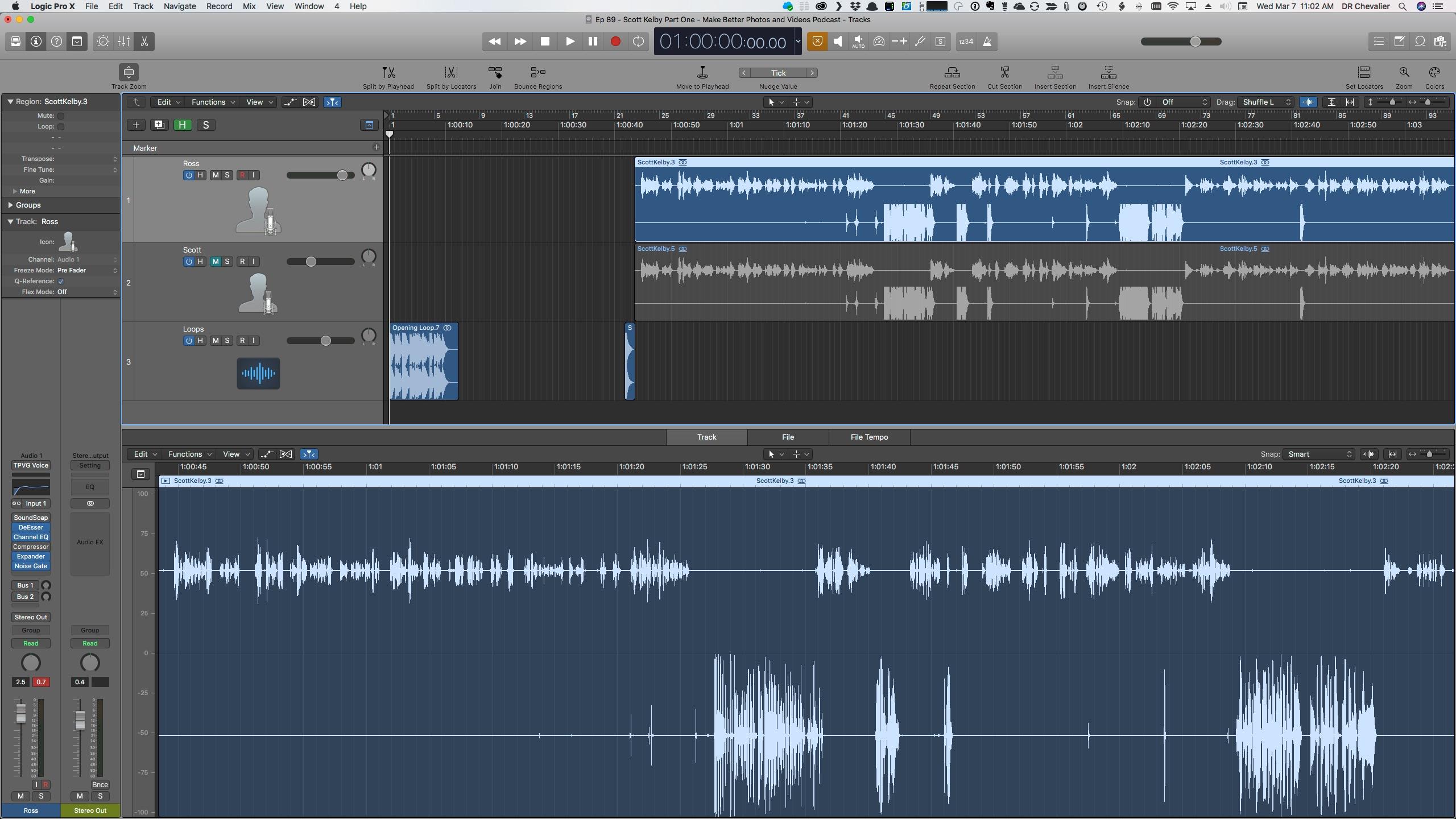This screenshot has height=819, width=1456.
Task: Adjust the Loops track volume slider
Action: click(x=325, y=341)
